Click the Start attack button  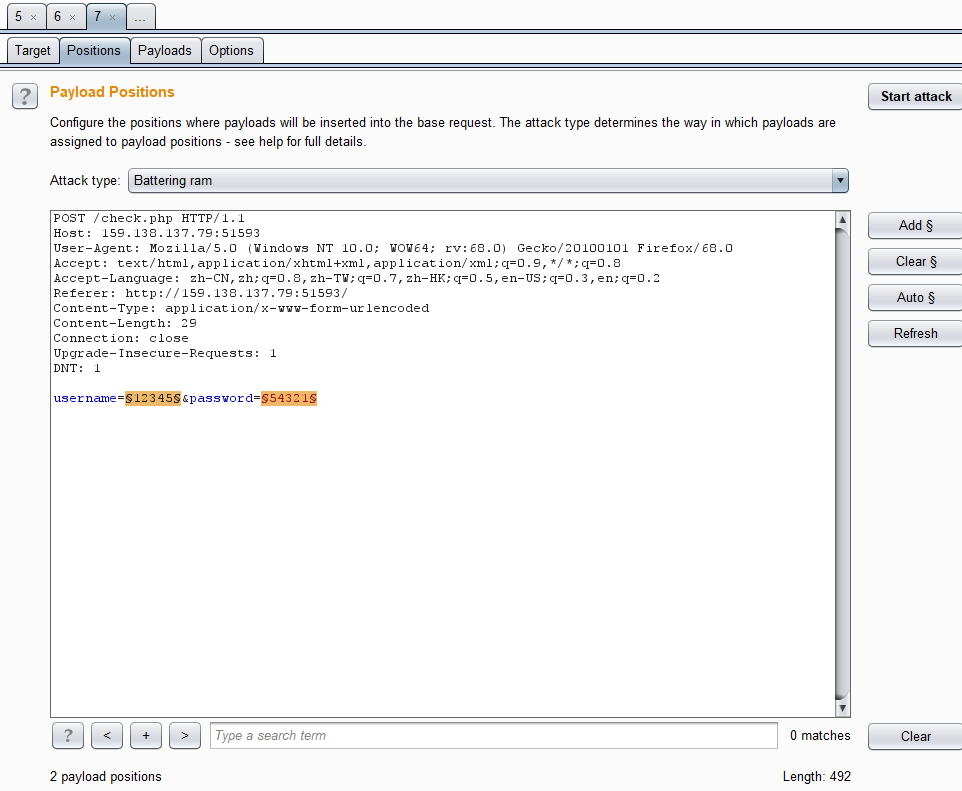pyautogui.click(x=913, y=96)
